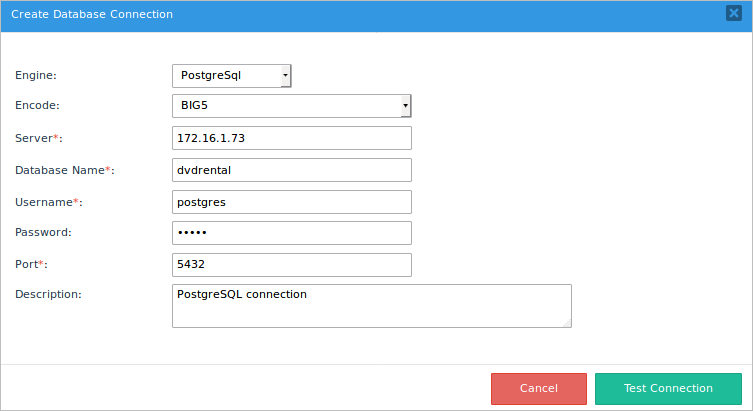Focus the Database Name field containing dvdrental

[x=292, y=170]
